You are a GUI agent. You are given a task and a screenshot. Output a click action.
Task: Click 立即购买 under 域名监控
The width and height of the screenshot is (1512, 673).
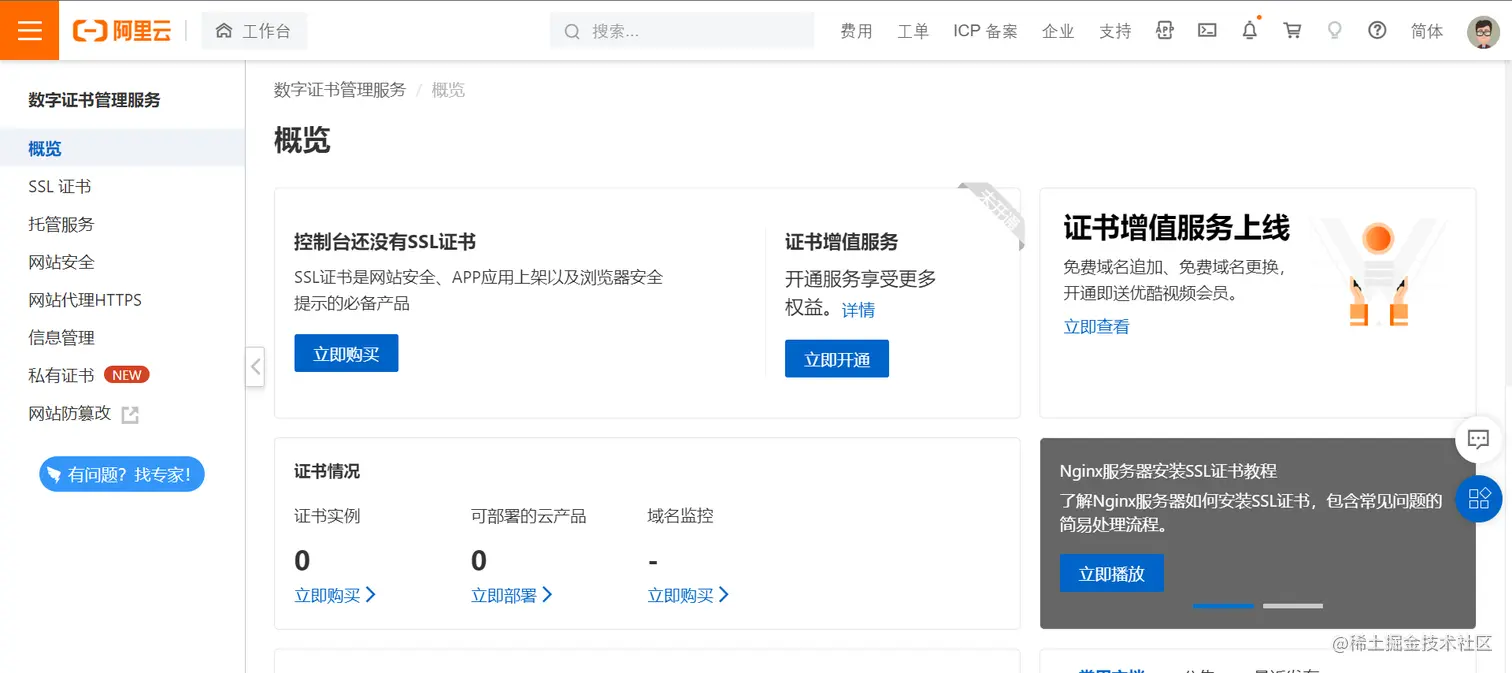click(x=689, y=595)
